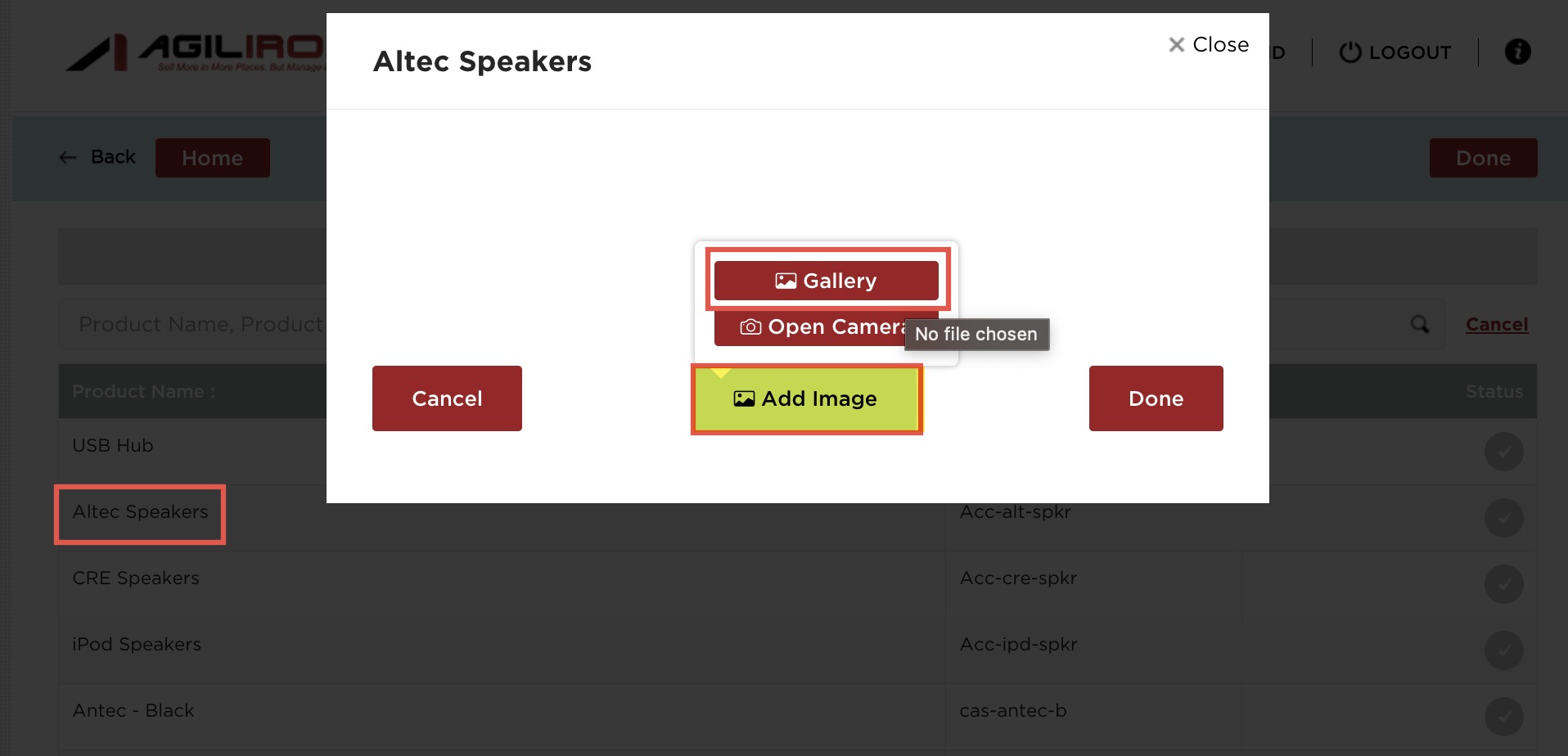Click the camera icon on Open Camera

click(x=750, y=327)
